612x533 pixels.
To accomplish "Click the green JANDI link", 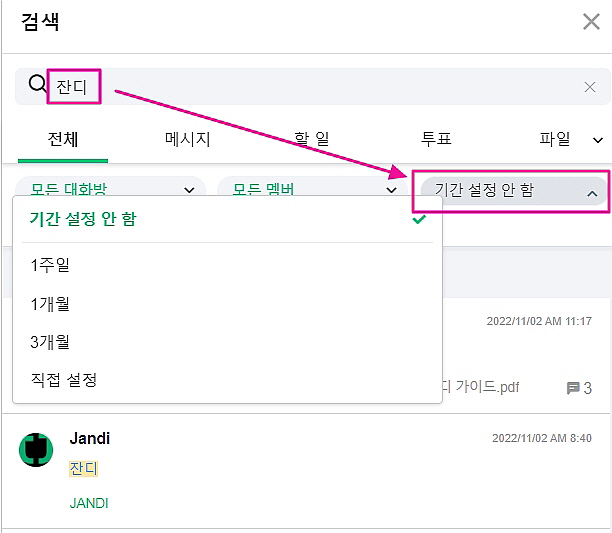I will 89,503.
